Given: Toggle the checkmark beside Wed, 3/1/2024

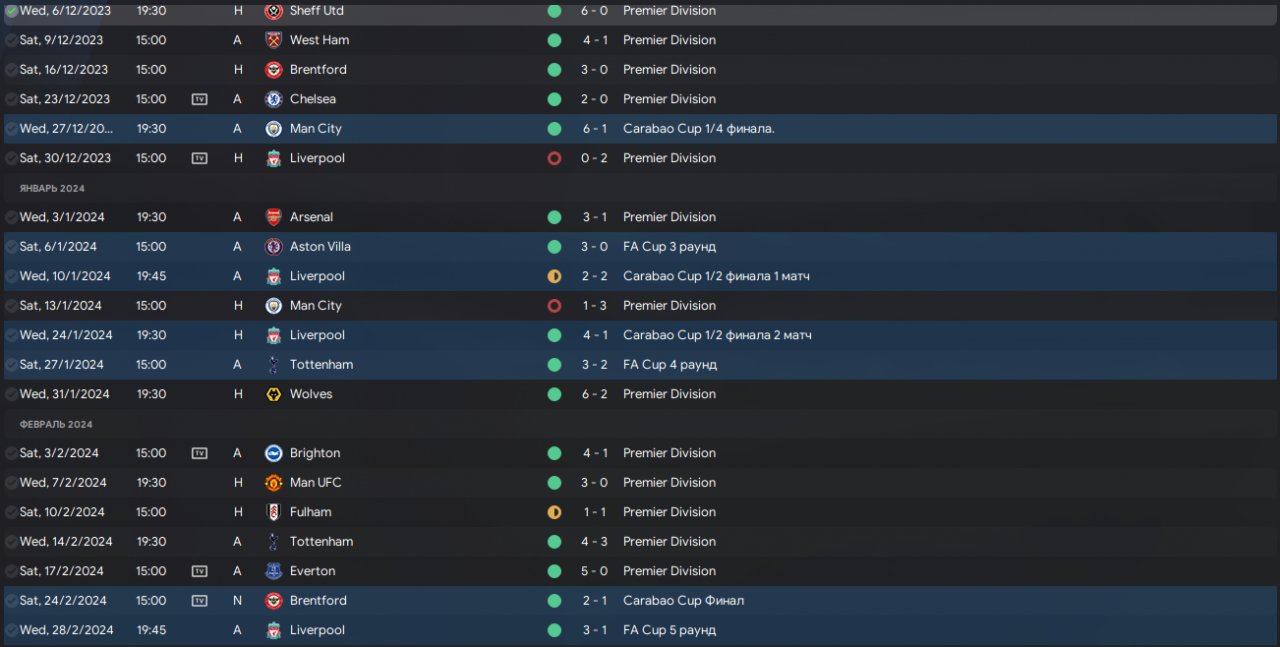Looking at the screenshot, I should (x=11, y=217).
